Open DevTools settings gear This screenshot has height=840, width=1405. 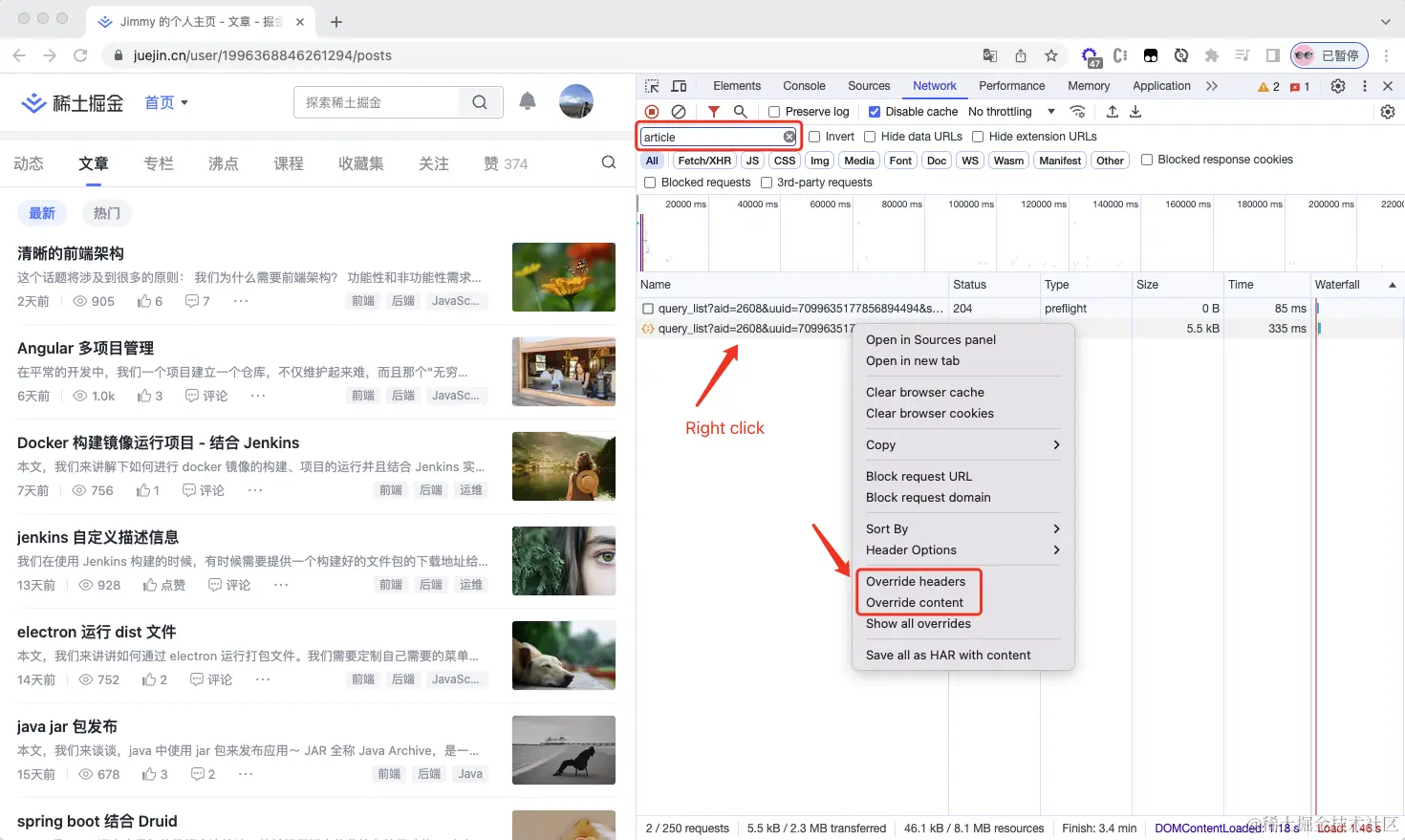[1338, 86]
